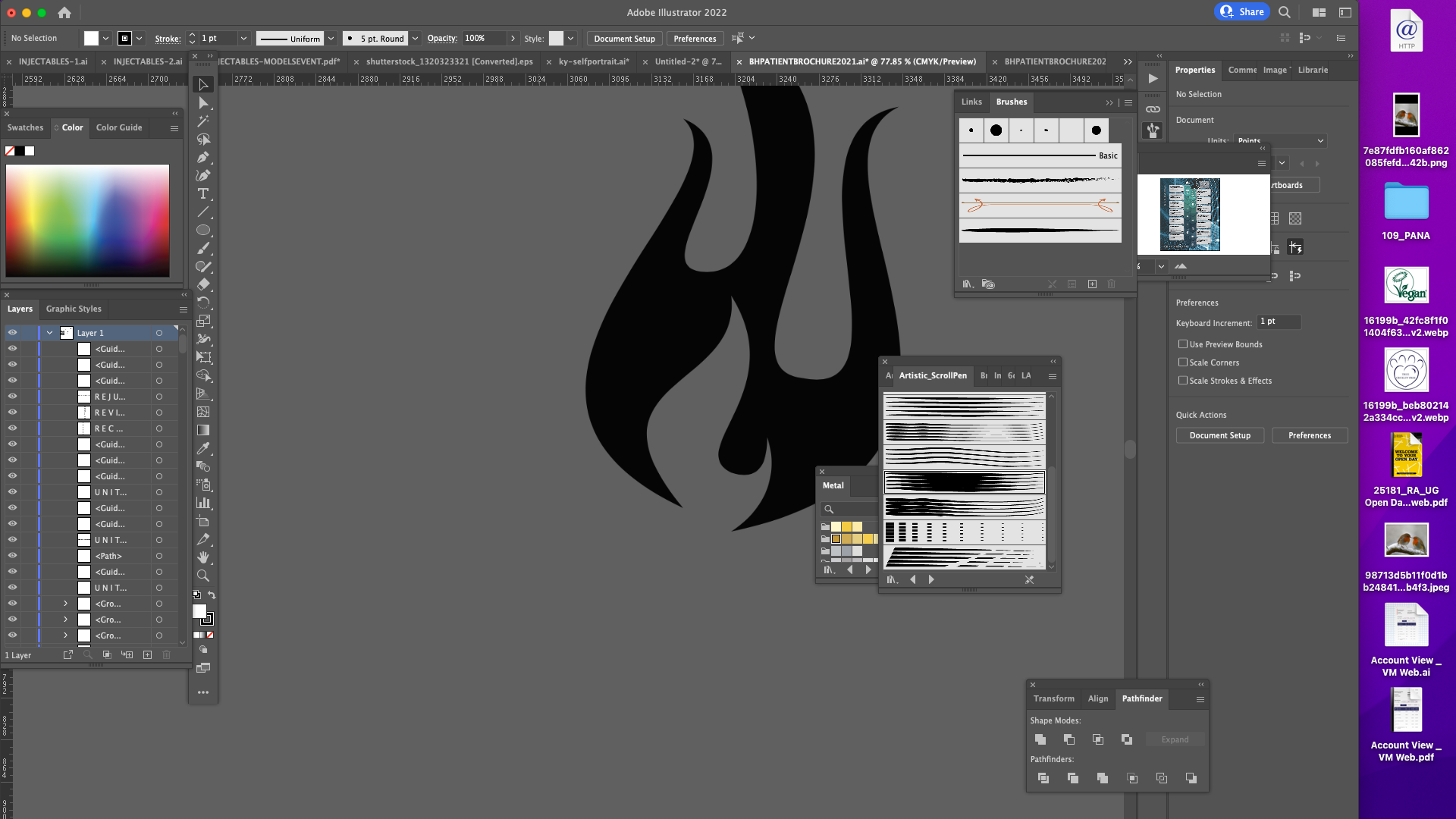Open the Units Points dropdown
Screen dimensions: 1456x819
[x=1280, y=141]
